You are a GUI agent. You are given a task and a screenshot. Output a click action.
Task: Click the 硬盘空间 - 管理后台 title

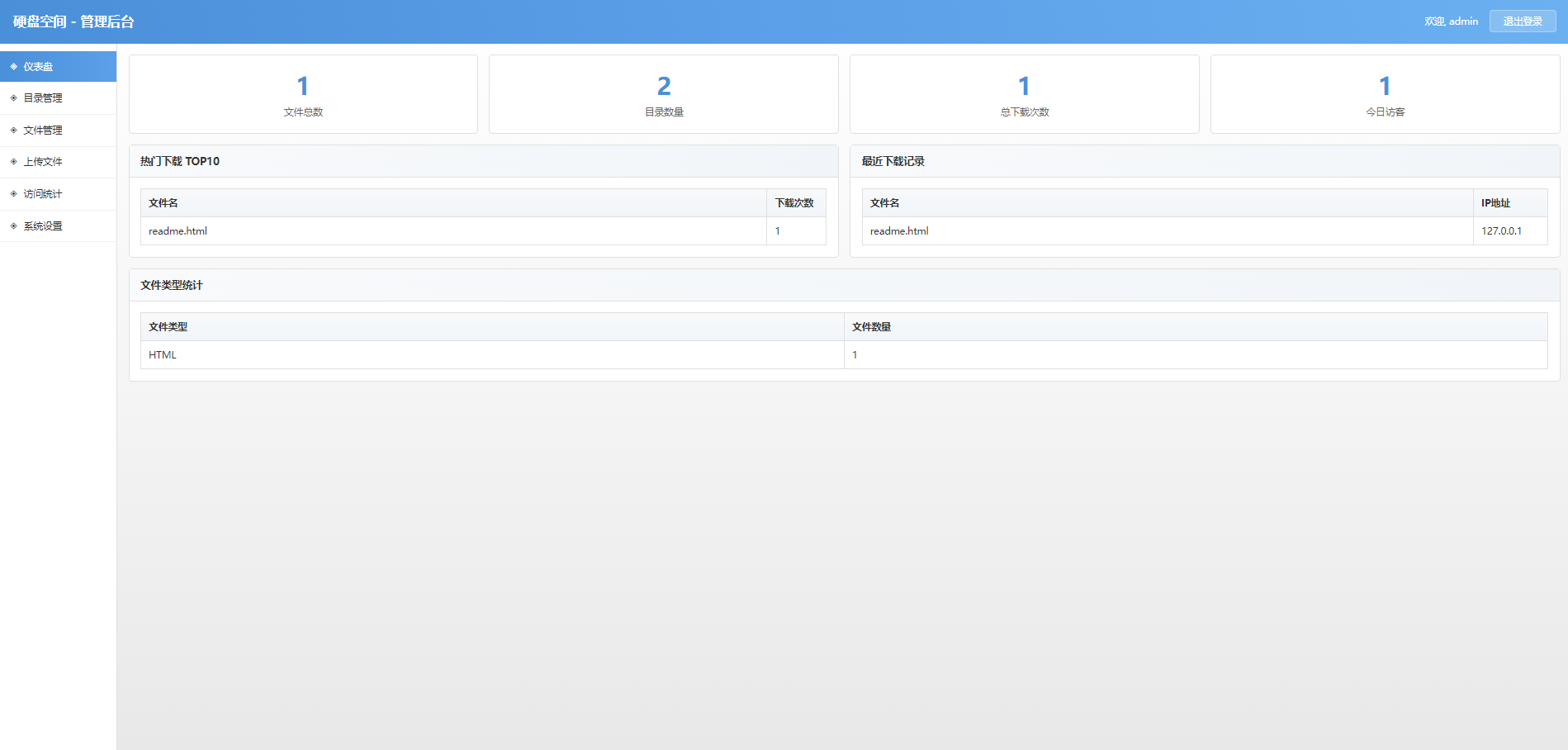pos(73,21)
